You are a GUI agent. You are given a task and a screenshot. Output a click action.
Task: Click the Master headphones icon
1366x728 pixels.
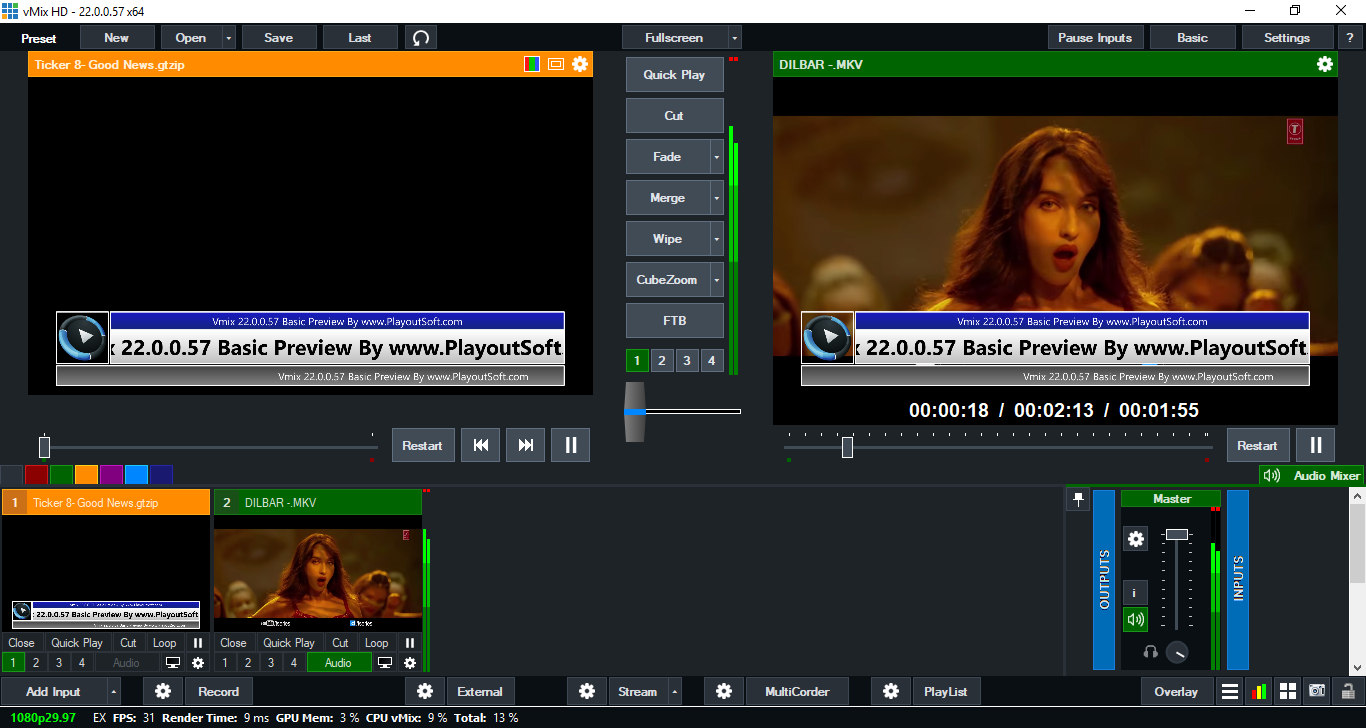[1150, 652]
